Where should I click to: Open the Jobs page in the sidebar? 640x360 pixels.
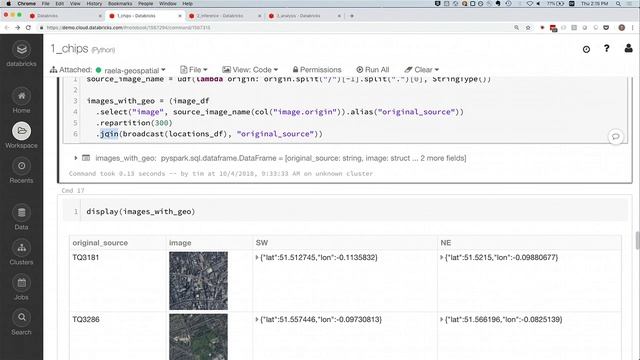click(x=21, y=288)
